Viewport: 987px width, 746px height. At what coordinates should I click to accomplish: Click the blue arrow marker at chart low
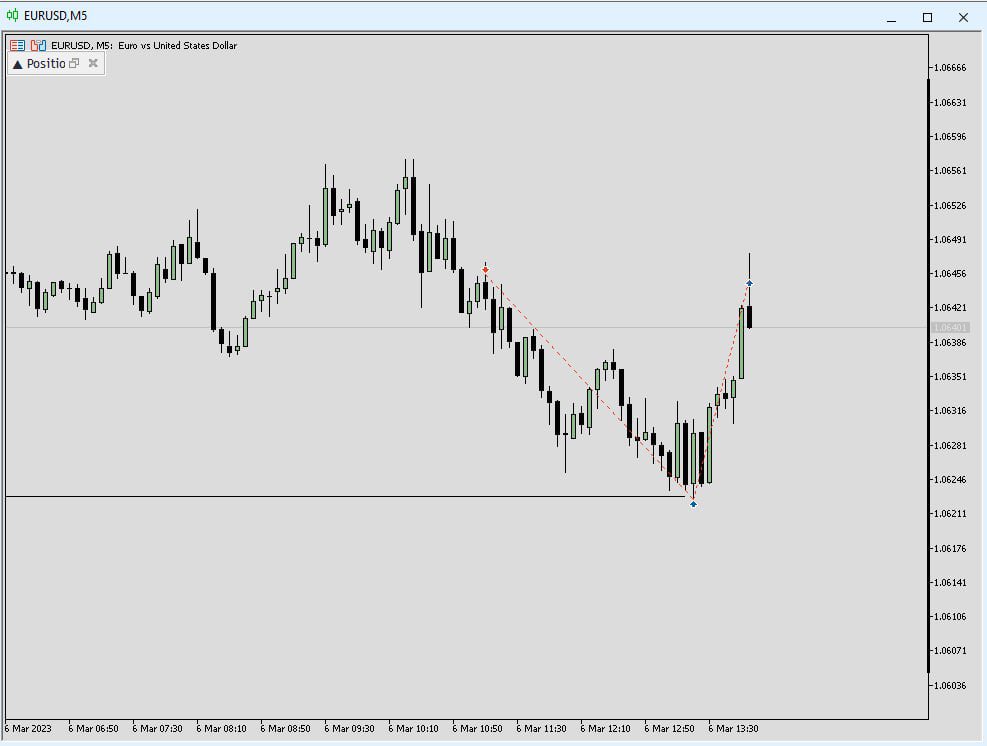tap(693, 504)
